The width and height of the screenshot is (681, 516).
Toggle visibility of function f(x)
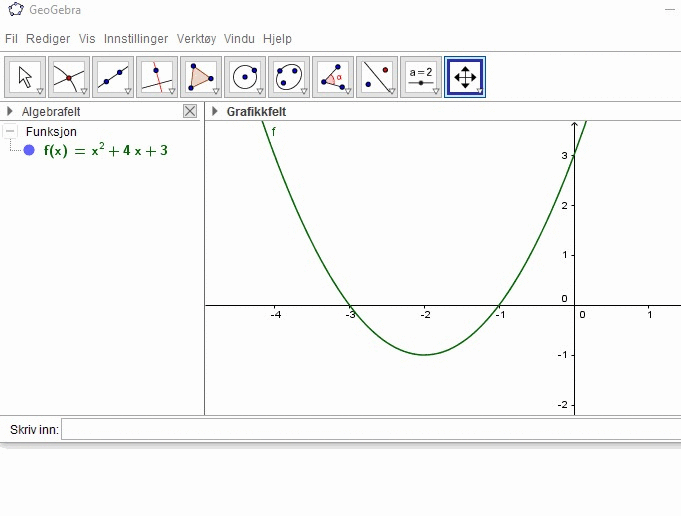pos(29,151)
